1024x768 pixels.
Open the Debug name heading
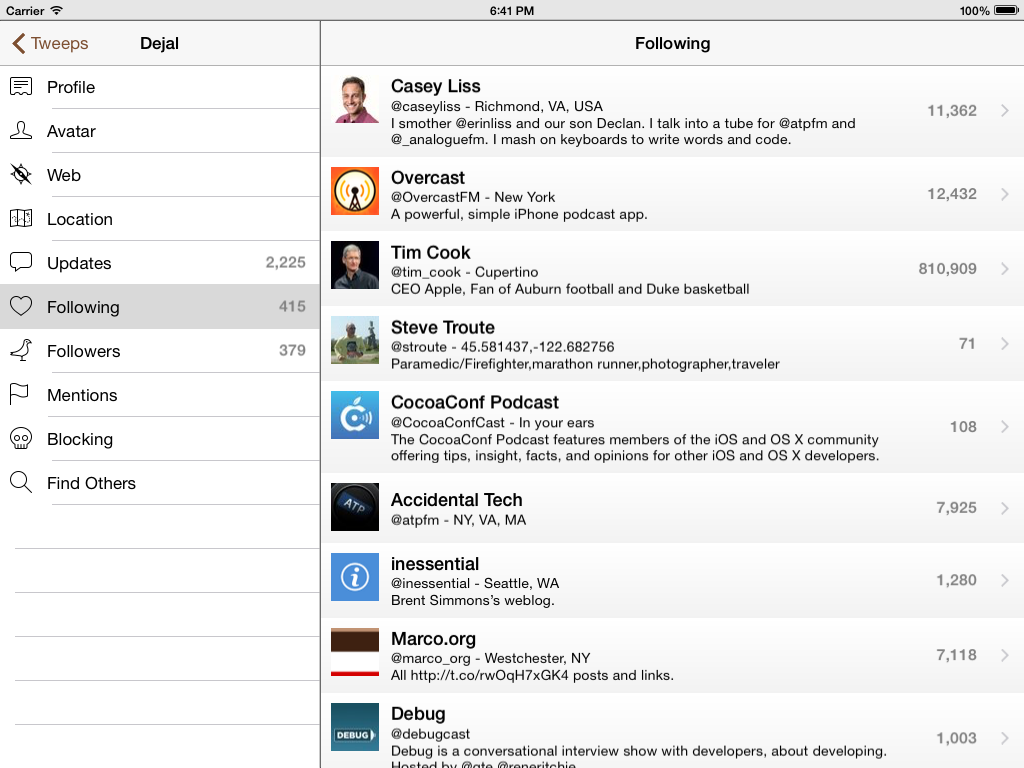coord(418,714)
